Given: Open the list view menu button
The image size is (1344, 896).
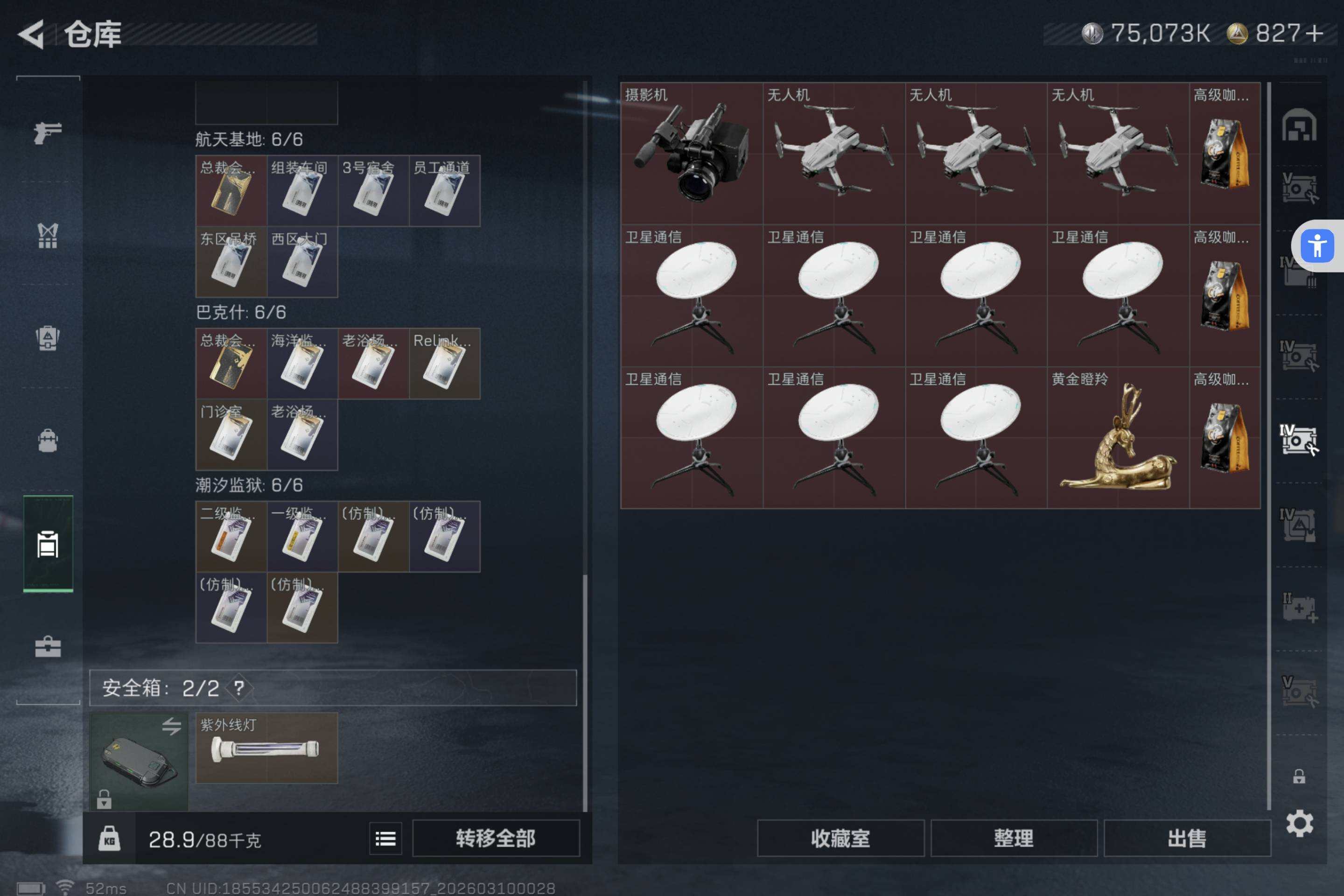Looking at the screenshot, I should click(x=386, y=838).
